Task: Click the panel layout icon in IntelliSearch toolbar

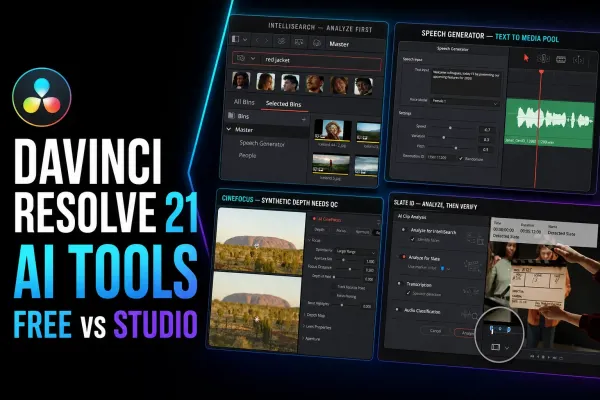Action: 236,39
